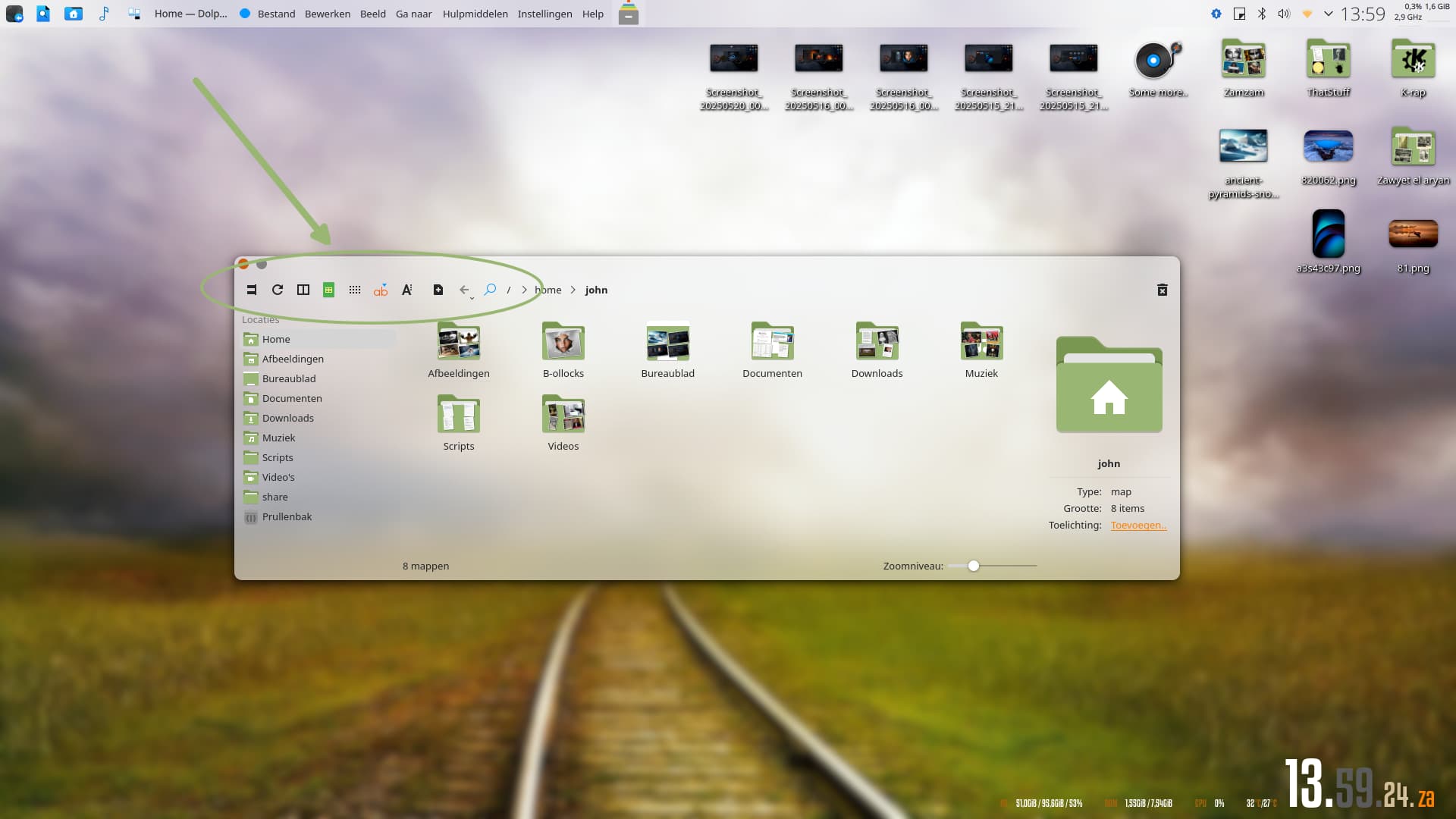1456x819 pixels.
Task: Click the trash icon at toolbar right
Action: [1163, 290]
